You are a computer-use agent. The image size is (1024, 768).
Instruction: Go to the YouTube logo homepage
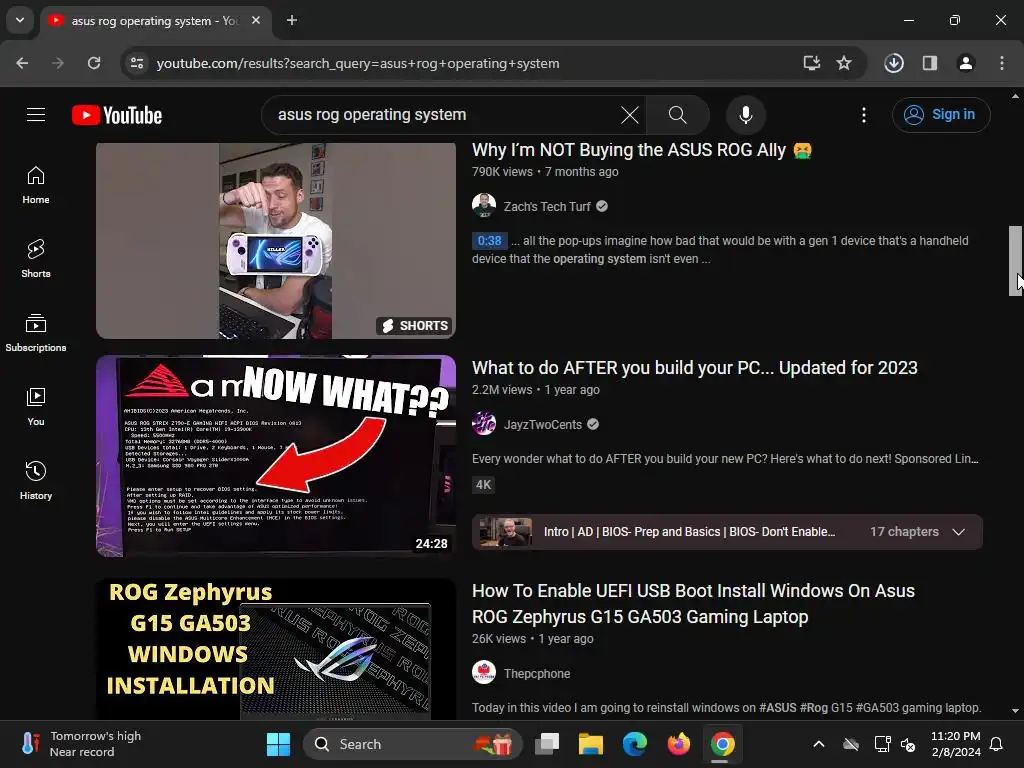[x=117, y=115]
